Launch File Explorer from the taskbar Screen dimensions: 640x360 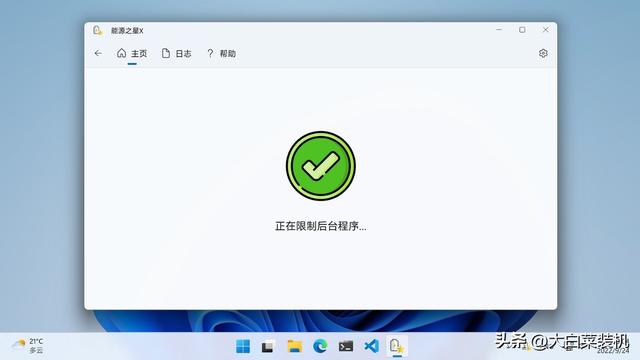(294, 346)
